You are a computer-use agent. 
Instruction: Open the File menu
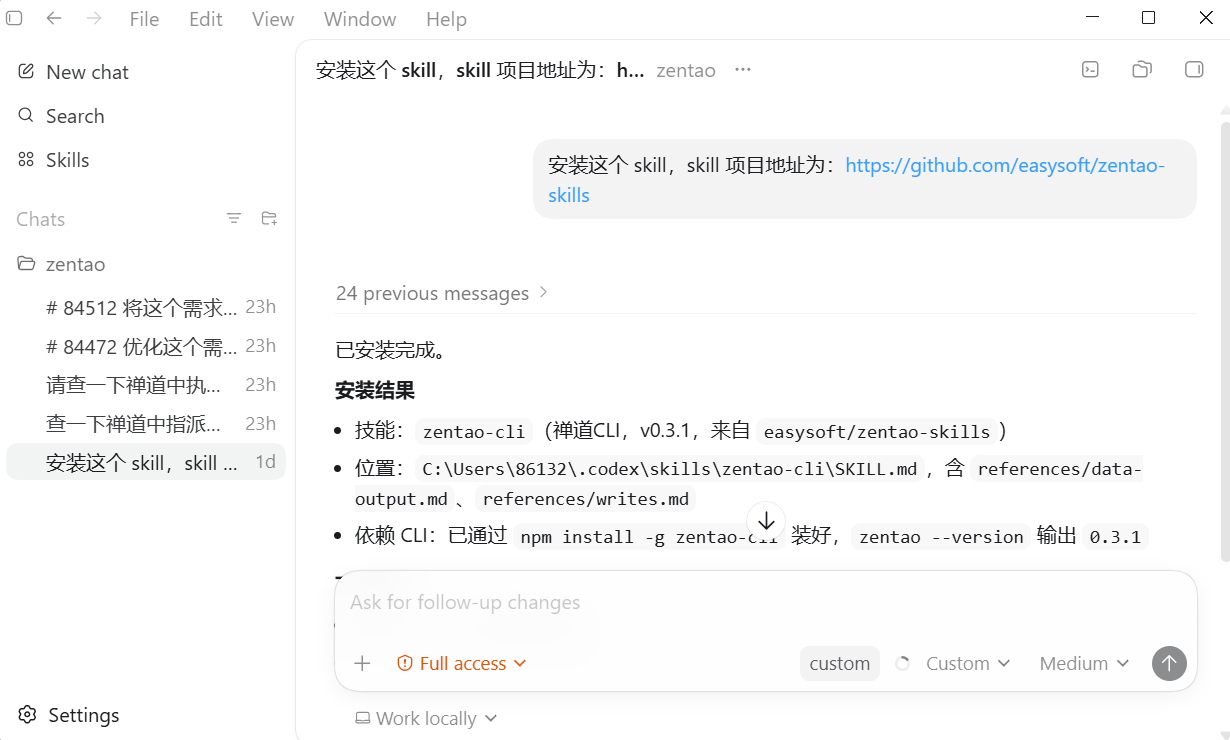[144, 19]
